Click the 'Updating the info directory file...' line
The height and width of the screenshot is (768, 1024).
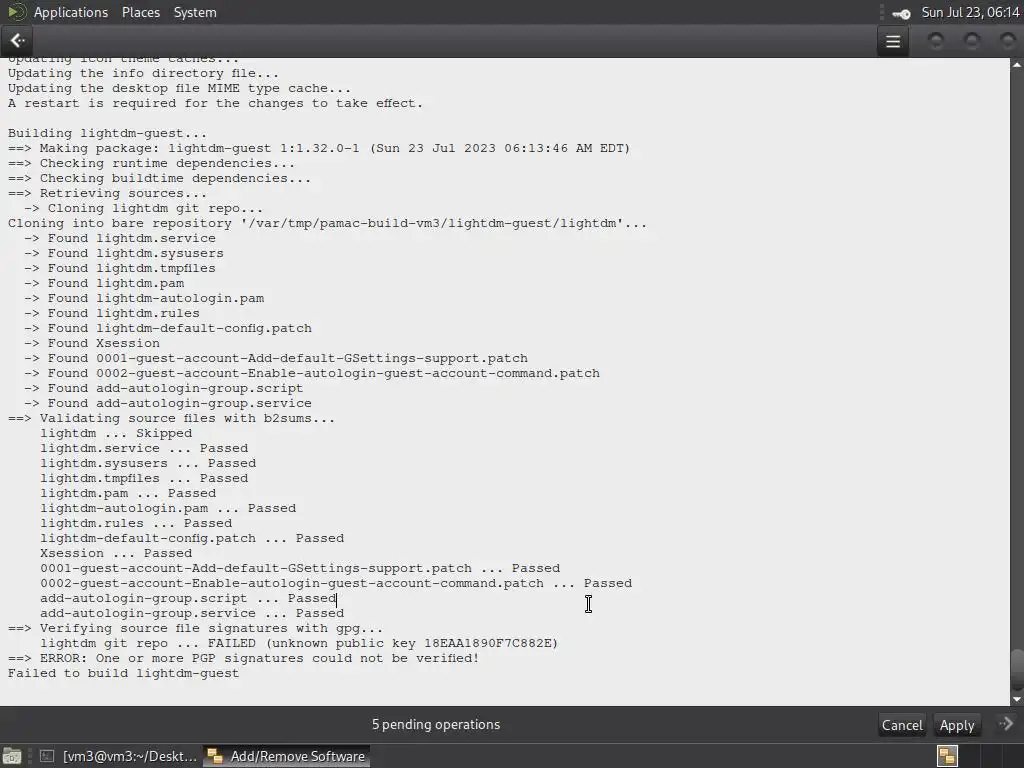(143, 73)
